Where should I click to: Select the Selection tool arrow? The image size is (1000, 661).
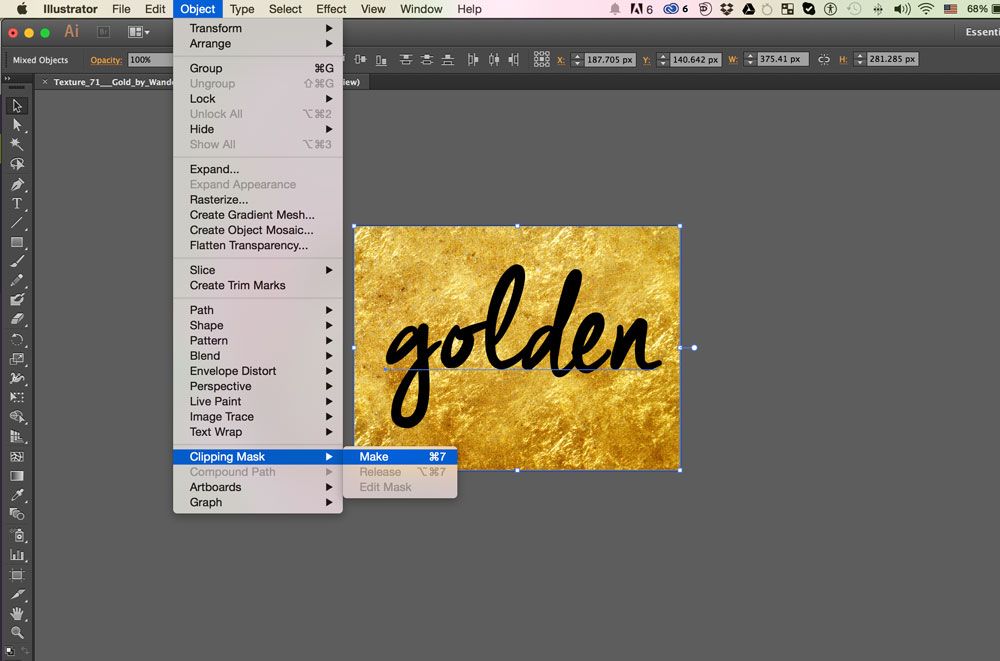17,106
